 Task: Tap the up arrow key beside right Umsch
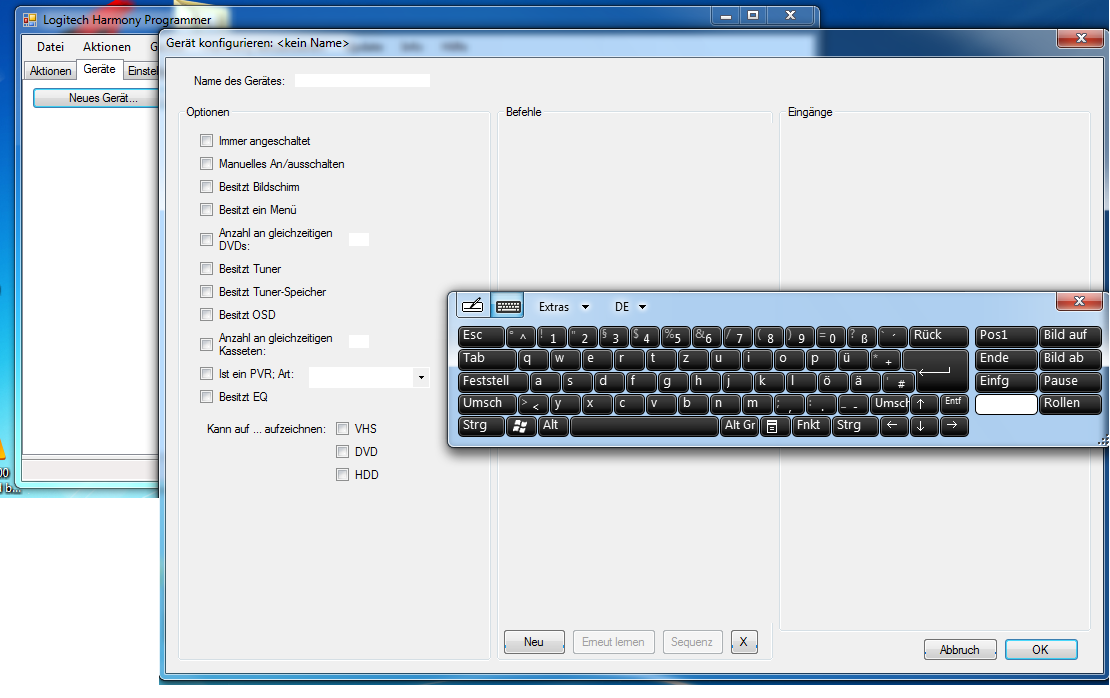click(x=922, y=404)
